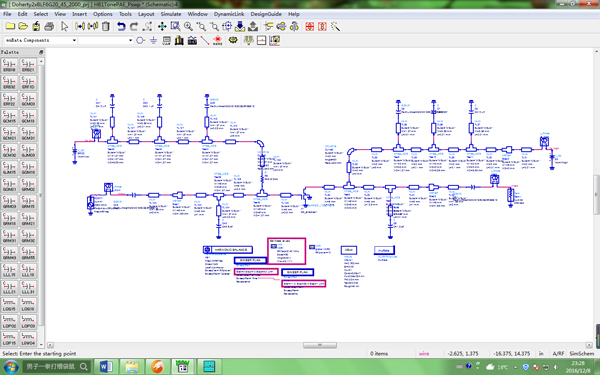Open the Edit menu
Viewport: 600px width, 375px height.
[22, 14]
